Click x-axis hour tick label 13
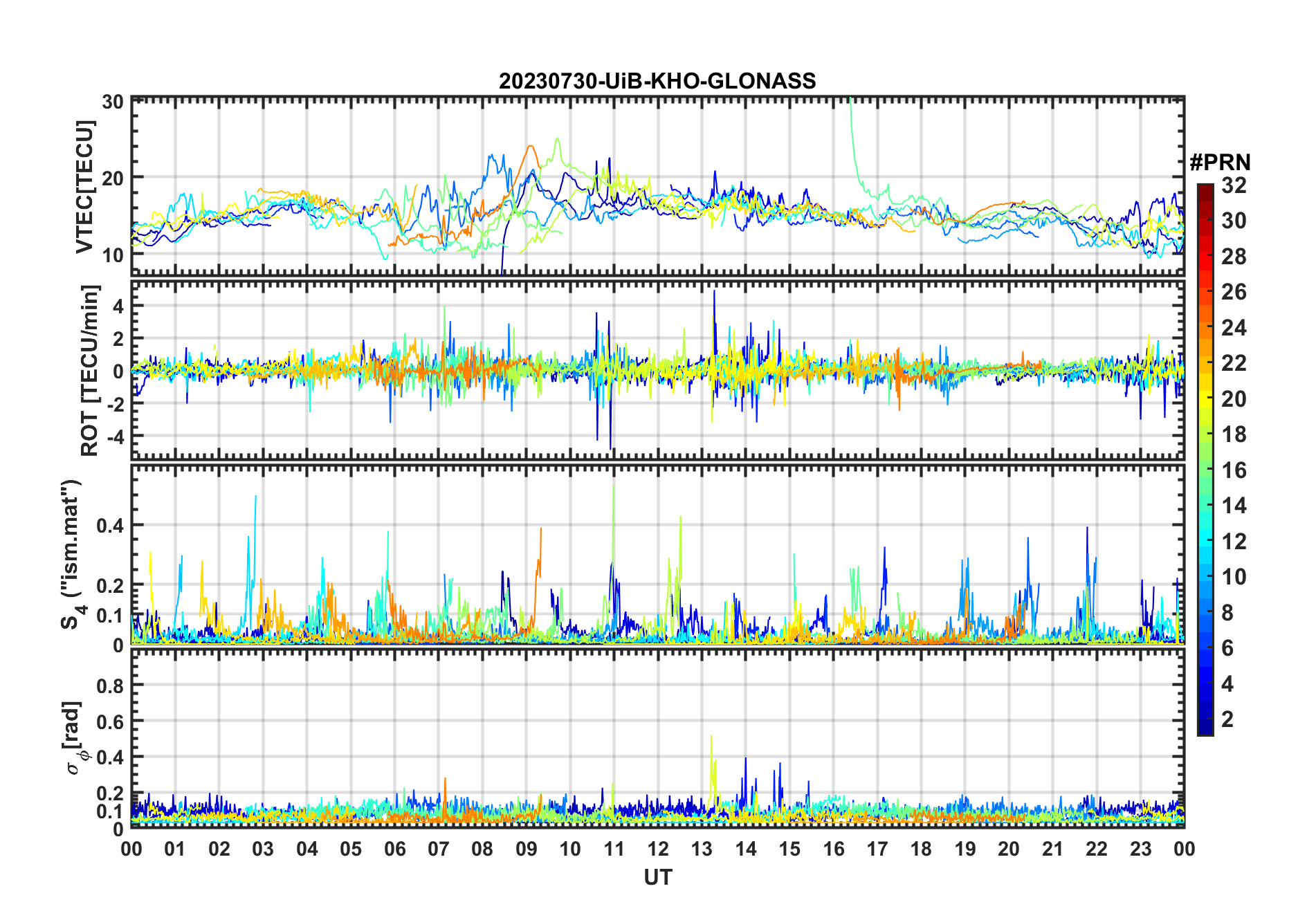 pos(702,849)
